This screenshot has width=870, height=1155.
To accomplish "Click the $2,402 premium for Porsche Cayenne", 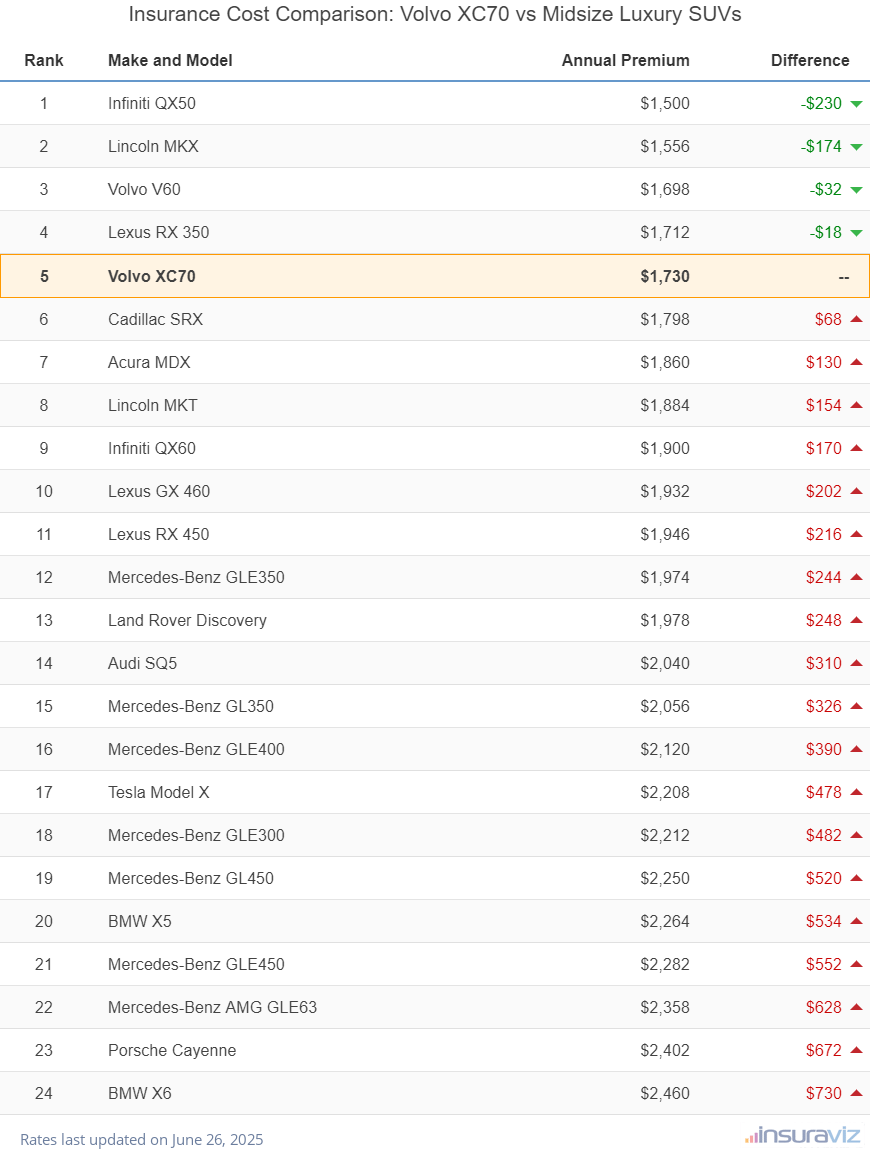I will 665,1050.
